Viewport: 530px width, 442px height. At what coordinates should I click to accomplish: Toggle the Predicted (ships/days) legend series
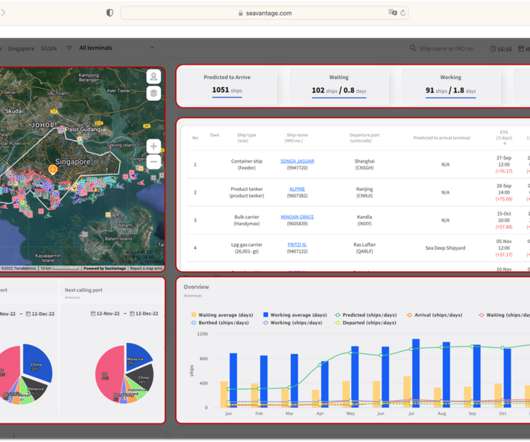[x=366, y=315]
